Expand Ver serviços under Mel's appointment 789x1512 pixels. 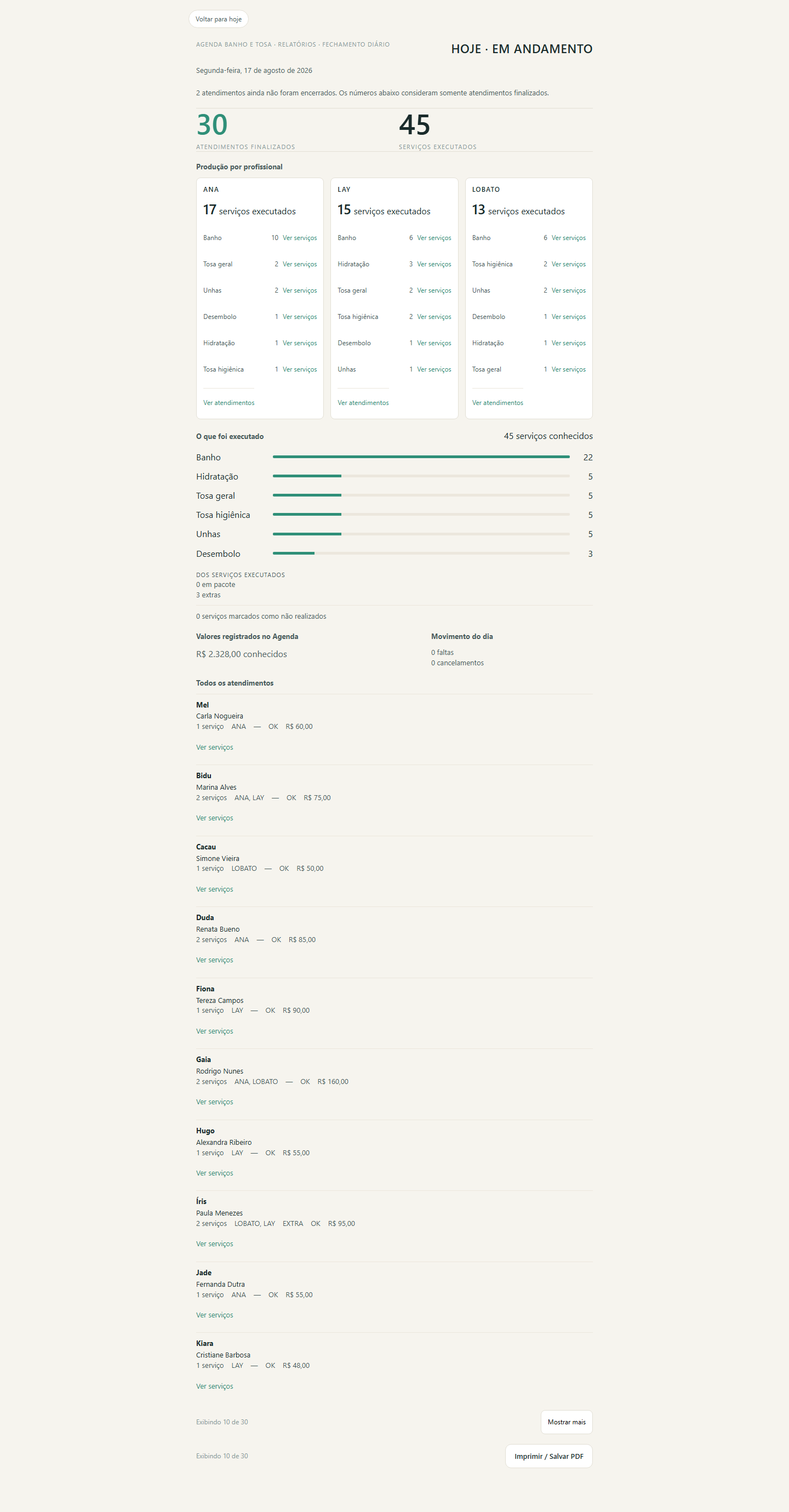(x=214, y=747)
